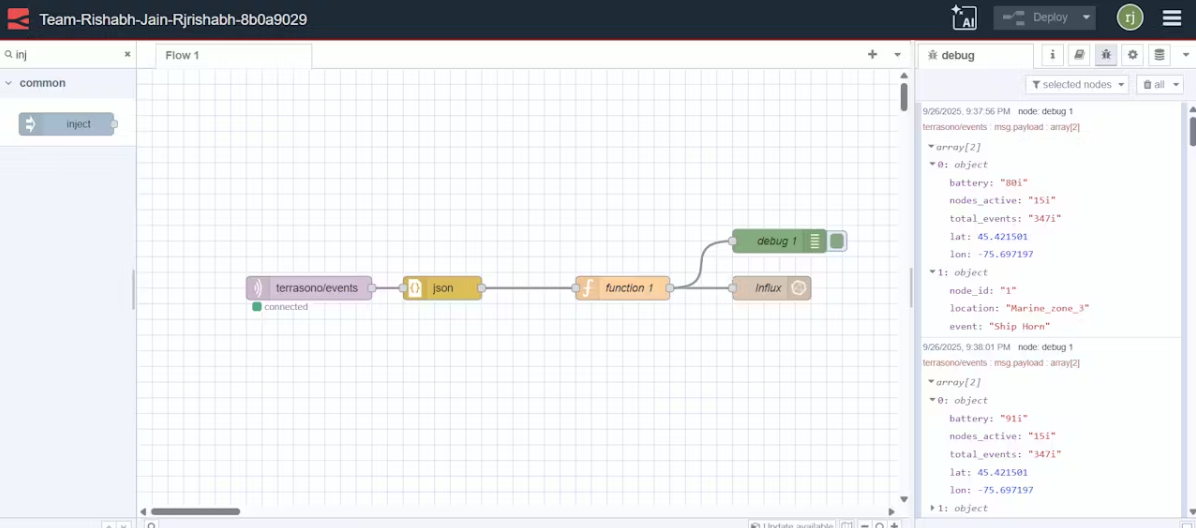Open the context data database icon
The height and width of the screenshot is (528, 1196).
point(1159,55)
